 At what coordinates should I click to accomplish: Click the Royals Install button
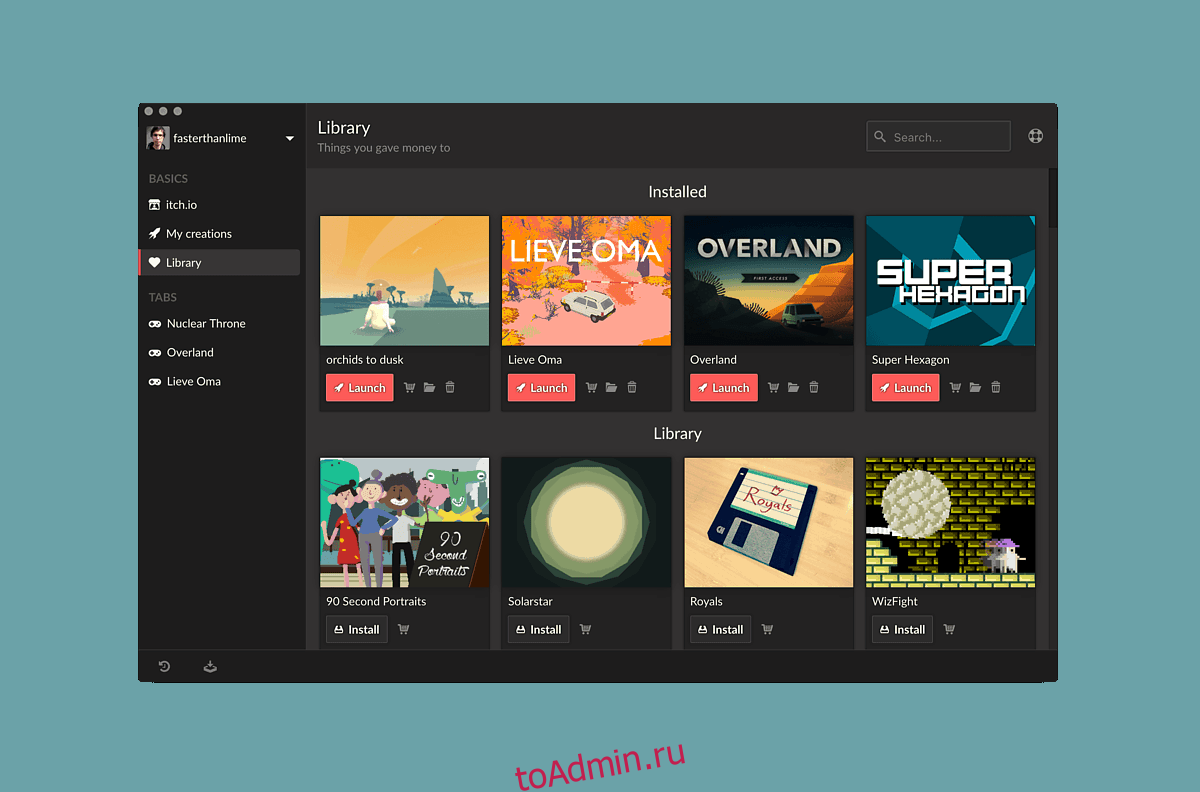(x=720, y=630)
